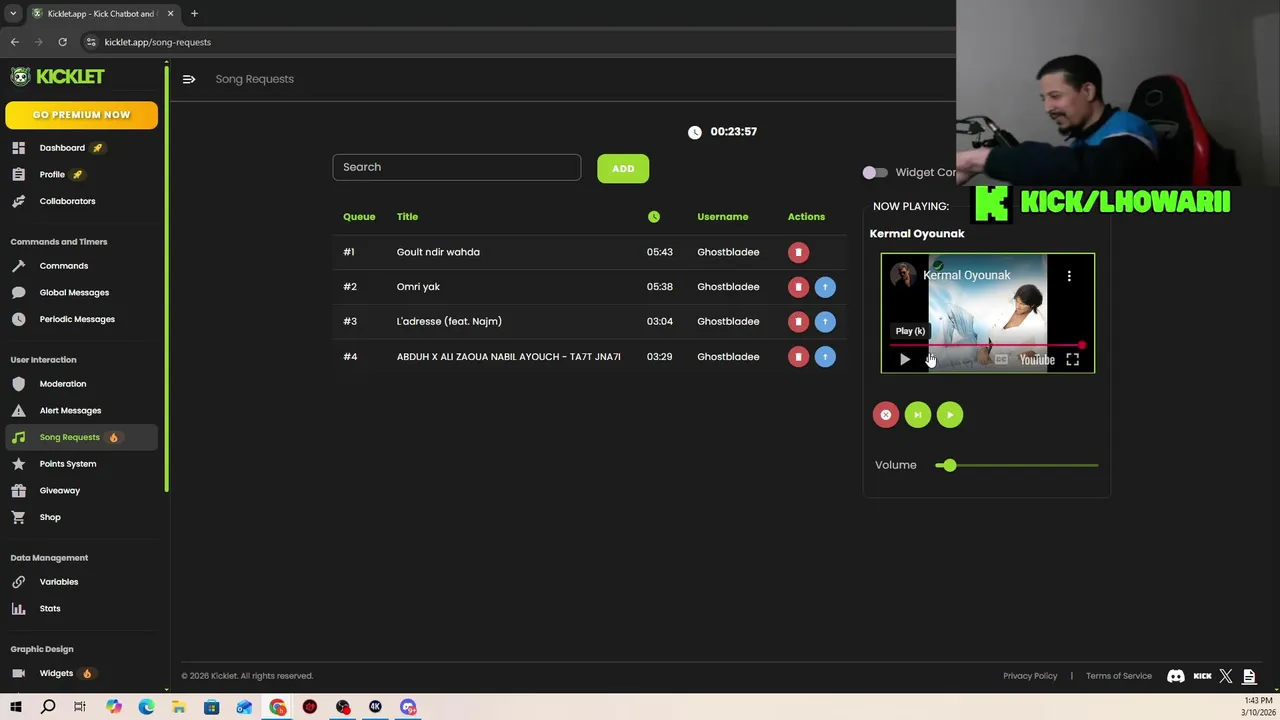
Task: Click the Stats bar chart icon
Action: click(18, 608)
